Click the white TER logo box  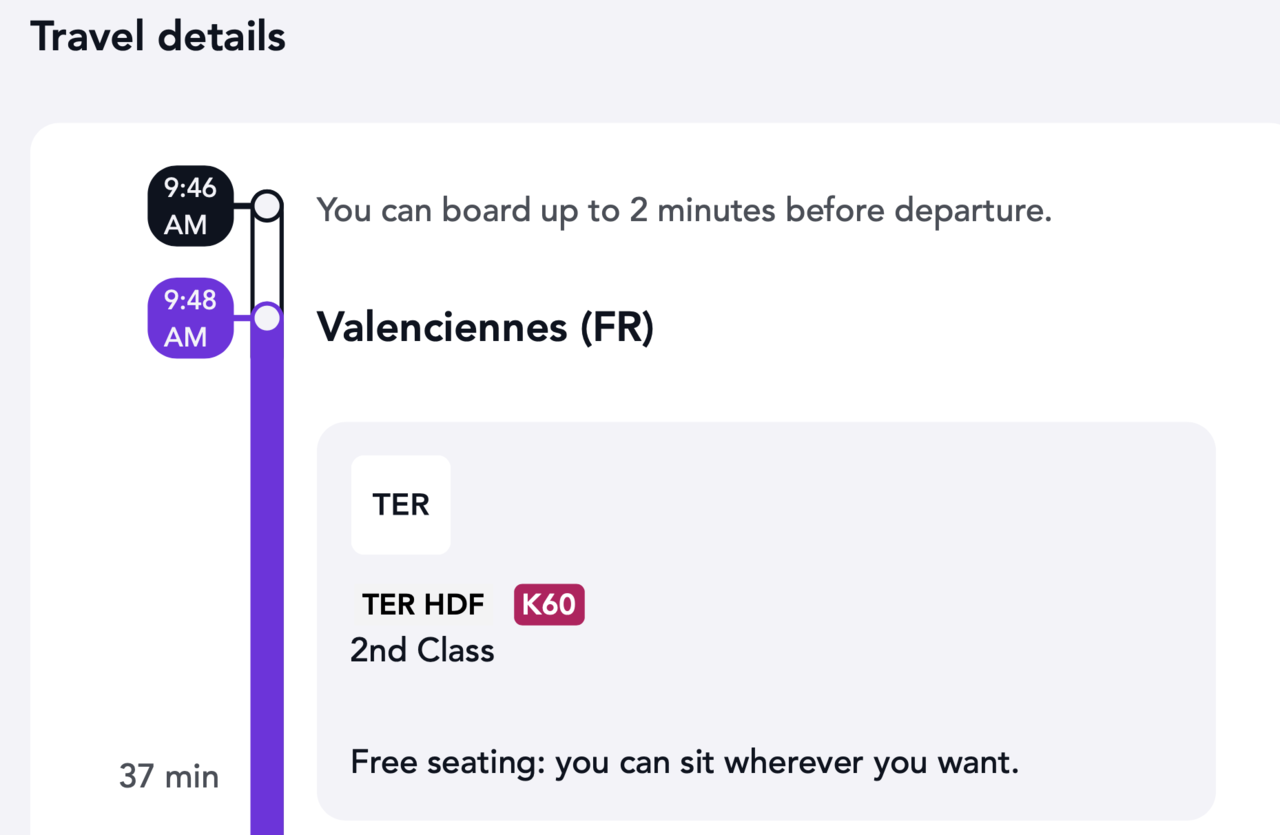(x=401, y=505)
